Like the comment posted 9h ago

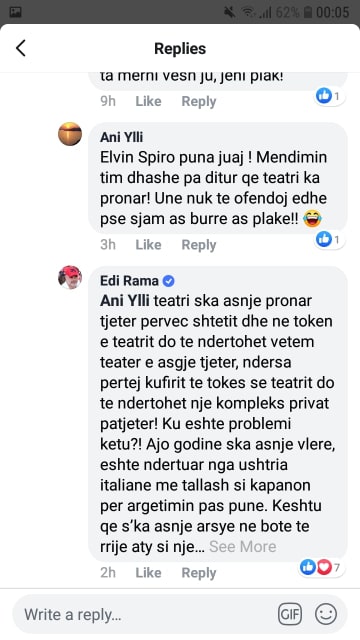148,101
